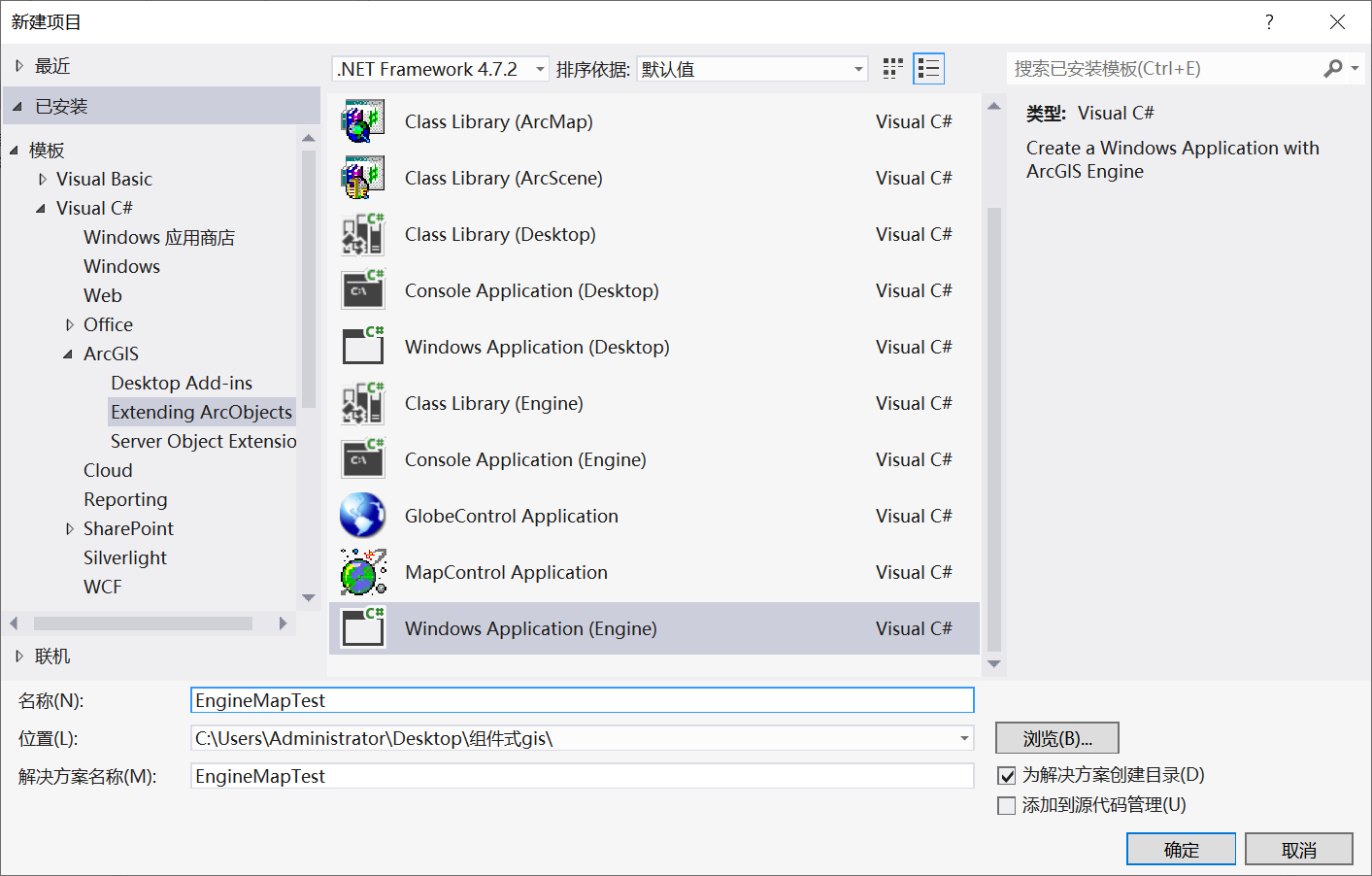Click the category tree vertical scrollbar

309,279
